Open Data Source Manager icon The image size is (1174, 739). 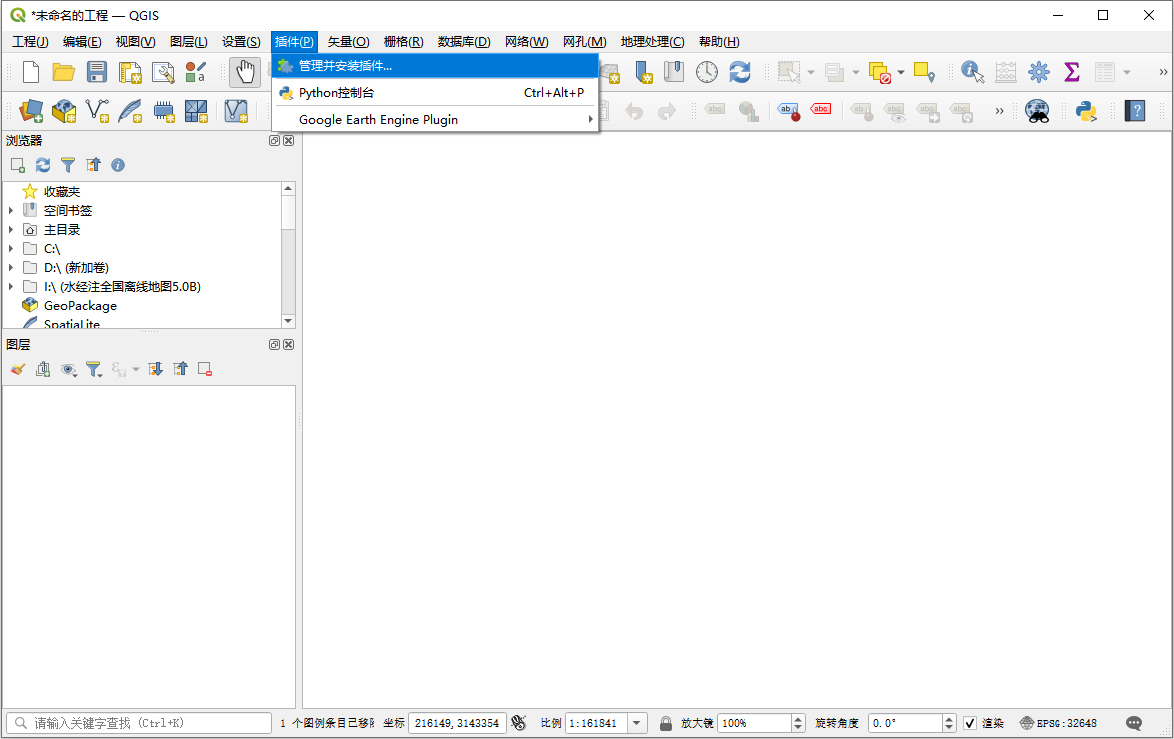pyautogui.click(x=31, y=111)
